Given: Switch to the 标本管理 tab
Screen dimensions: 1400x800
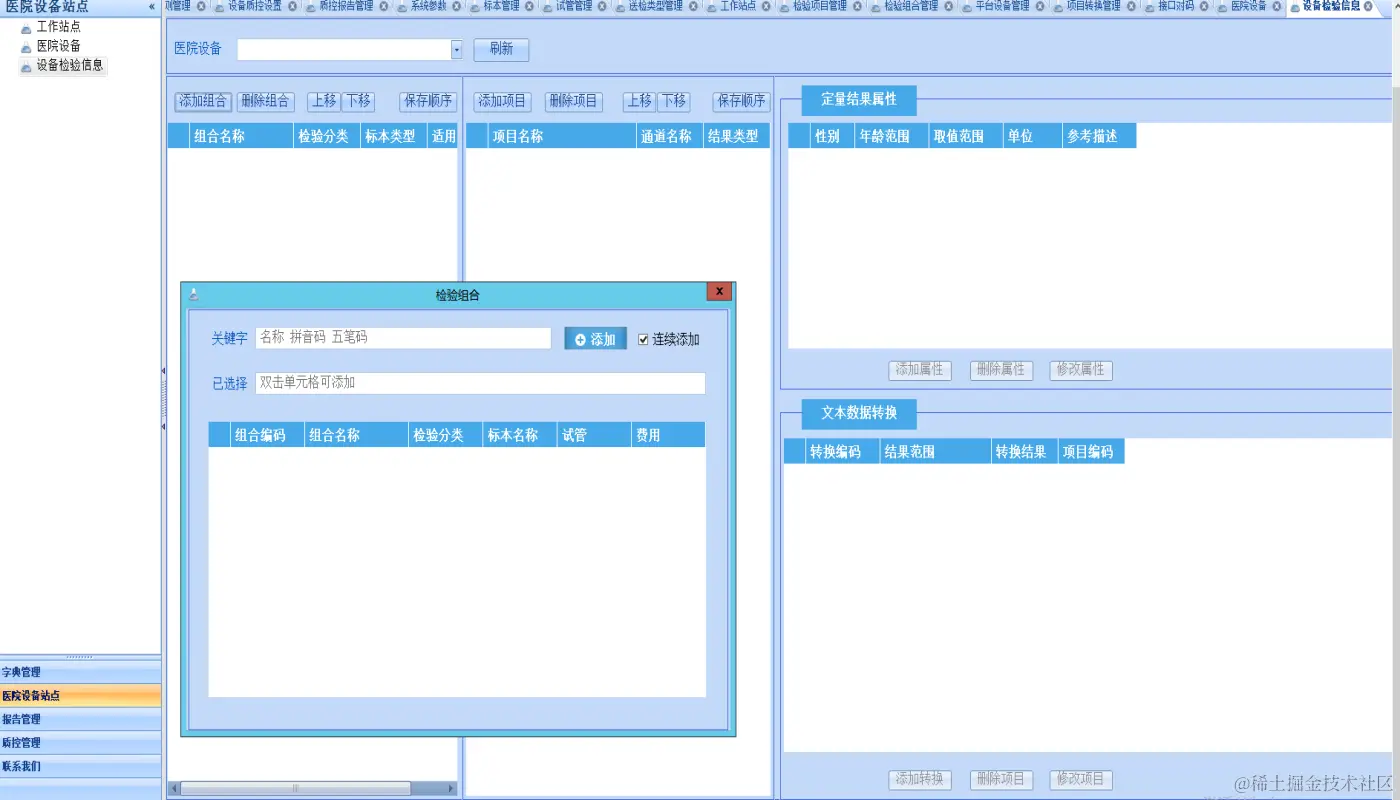Looking at the screenshot, I should pos(501,6).
